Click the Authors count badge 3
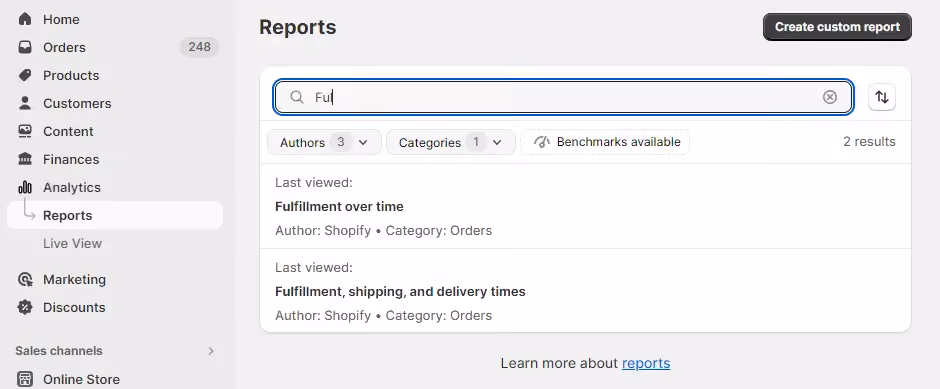This screenshot has height=389, width=940. [x=341, y=142]
